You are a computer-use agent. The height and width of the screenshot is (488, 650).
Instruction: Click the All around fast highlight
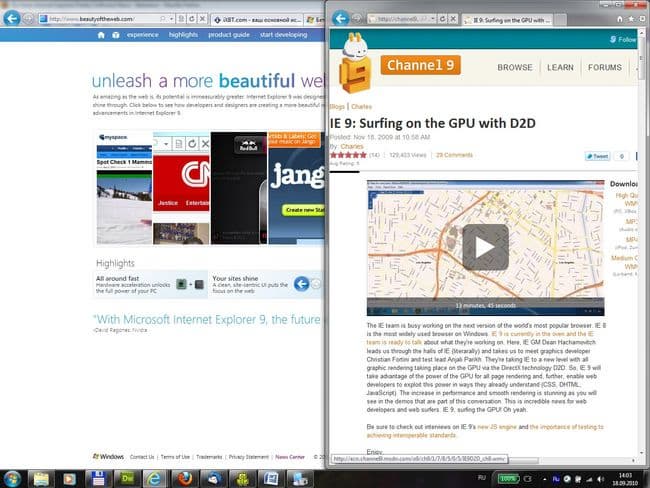coord(150,284)
